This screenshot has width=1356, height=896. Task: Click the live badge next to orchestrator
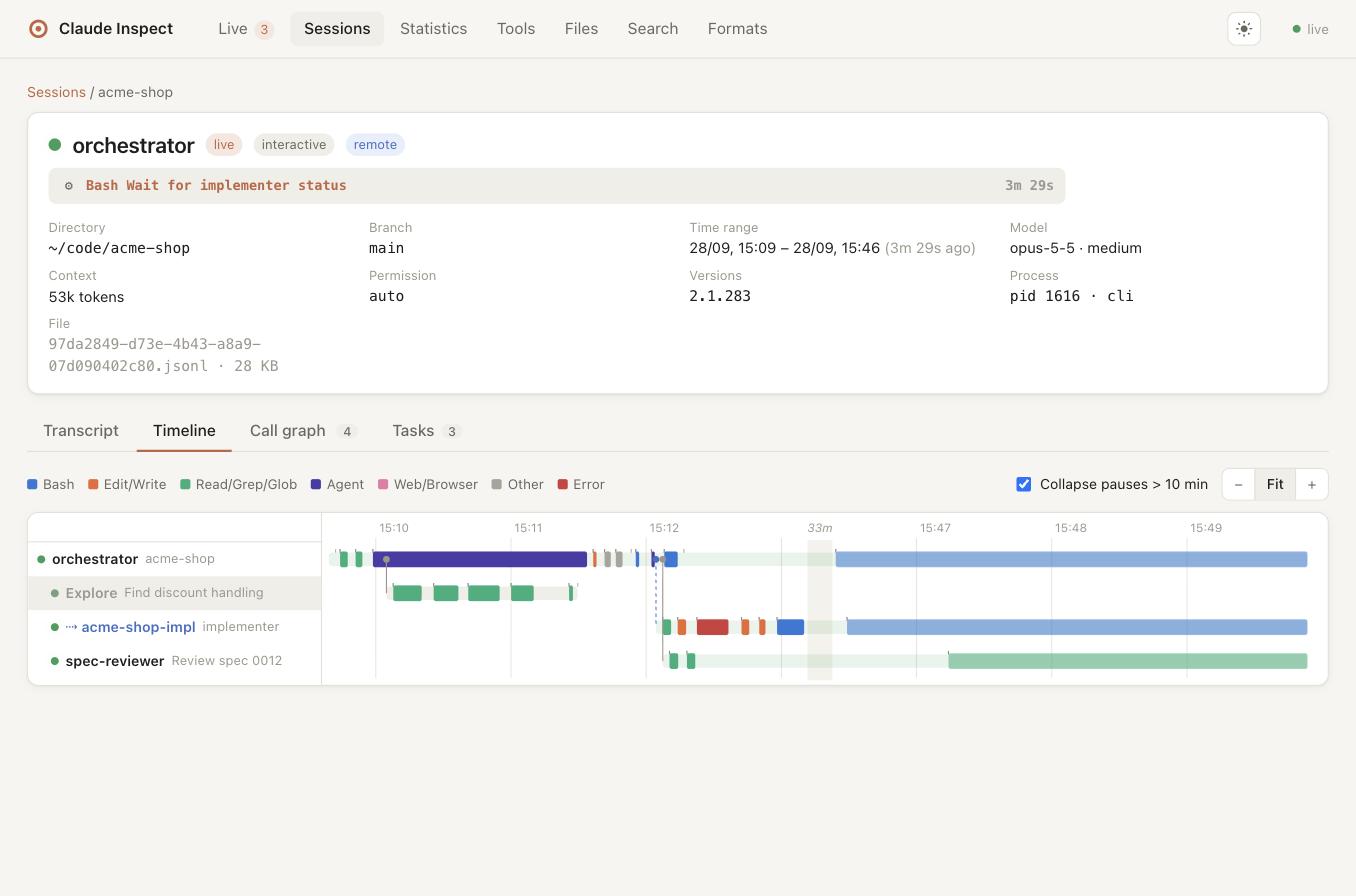tap(224, 145)
